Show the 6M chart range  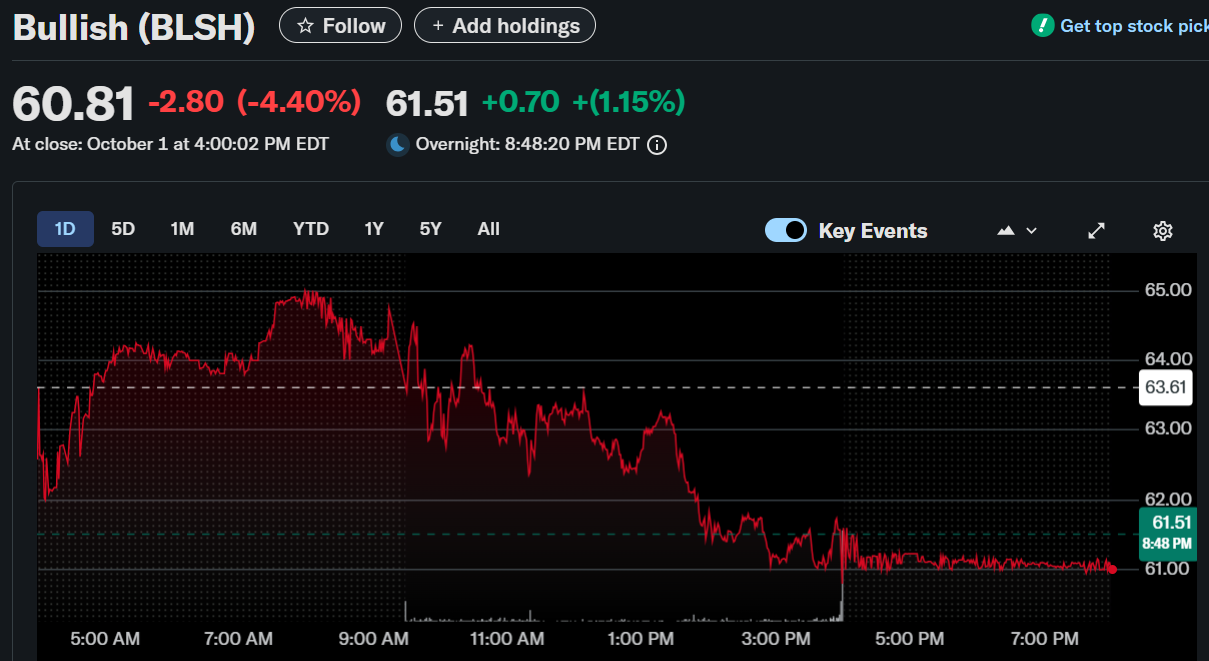pos(244,229)
